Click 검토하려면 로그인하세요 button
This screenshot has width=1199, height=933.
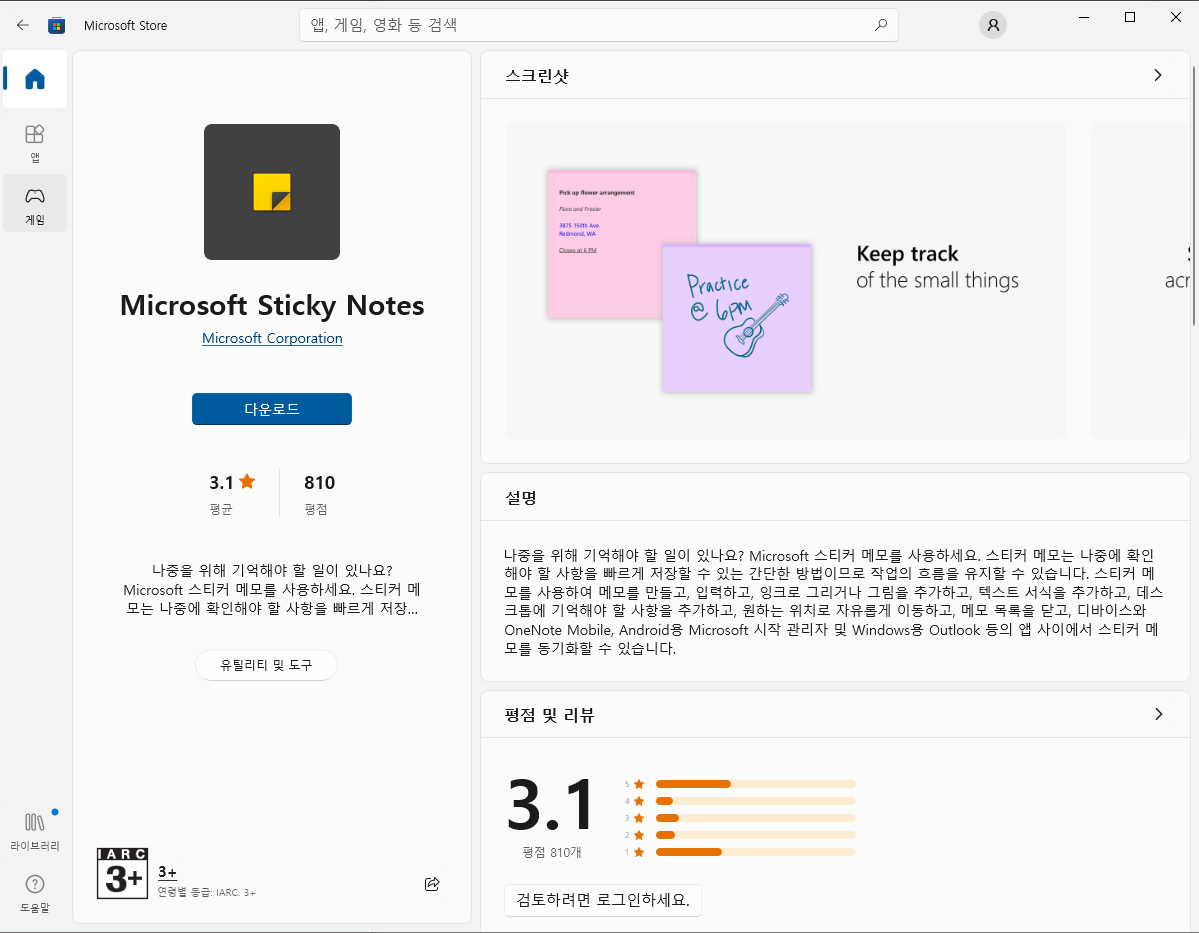coord(603,900)
